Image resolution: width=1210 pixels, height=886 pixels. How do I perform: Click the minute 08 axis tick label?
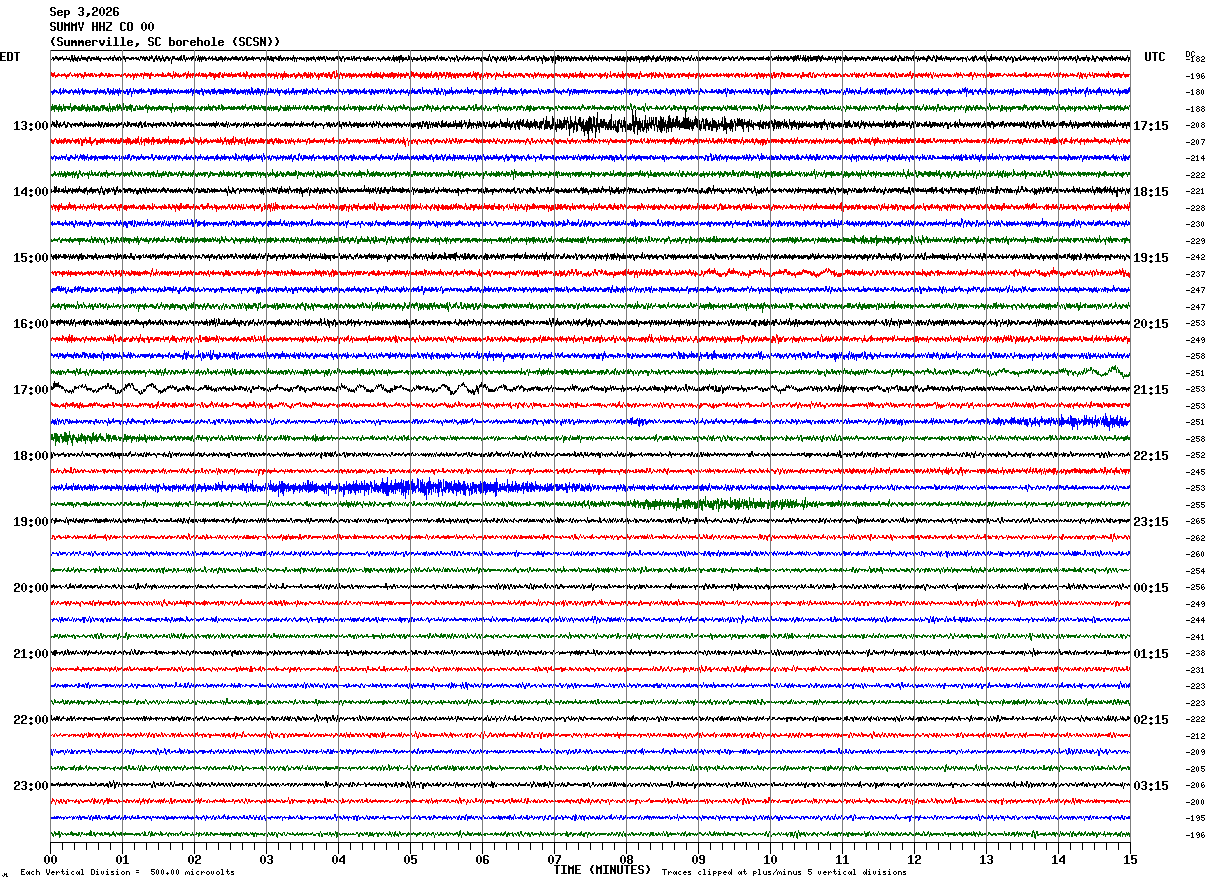pos(626,860)
